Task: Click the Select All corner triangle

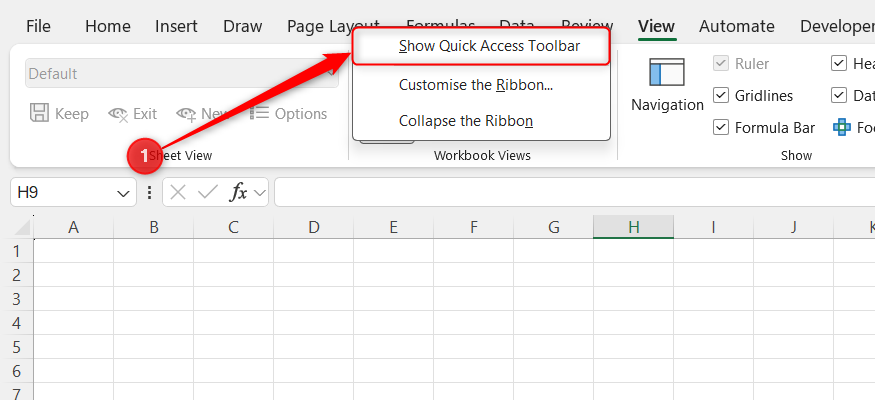Action: (22, 228)
